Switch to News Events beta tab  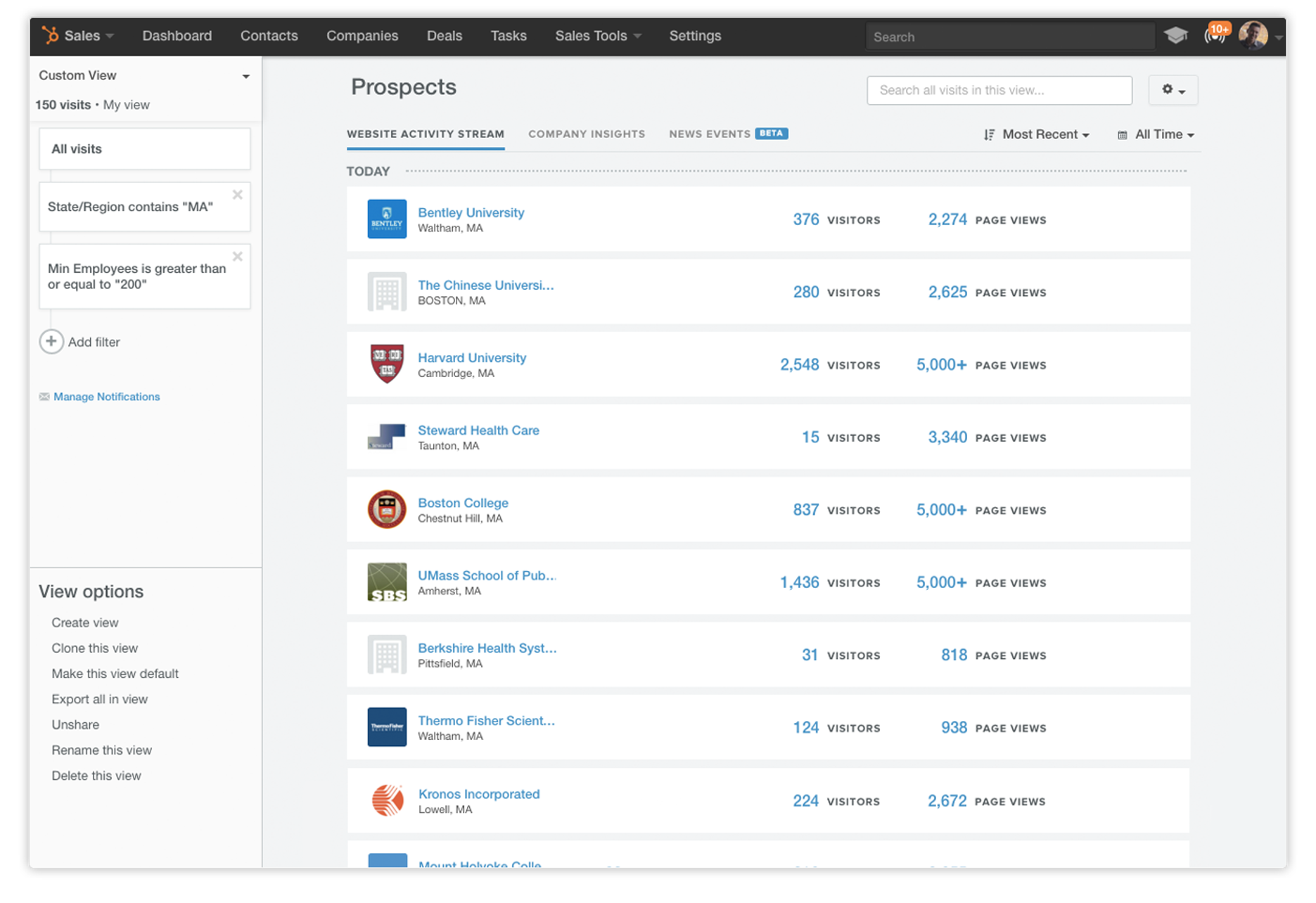[728, 134]
